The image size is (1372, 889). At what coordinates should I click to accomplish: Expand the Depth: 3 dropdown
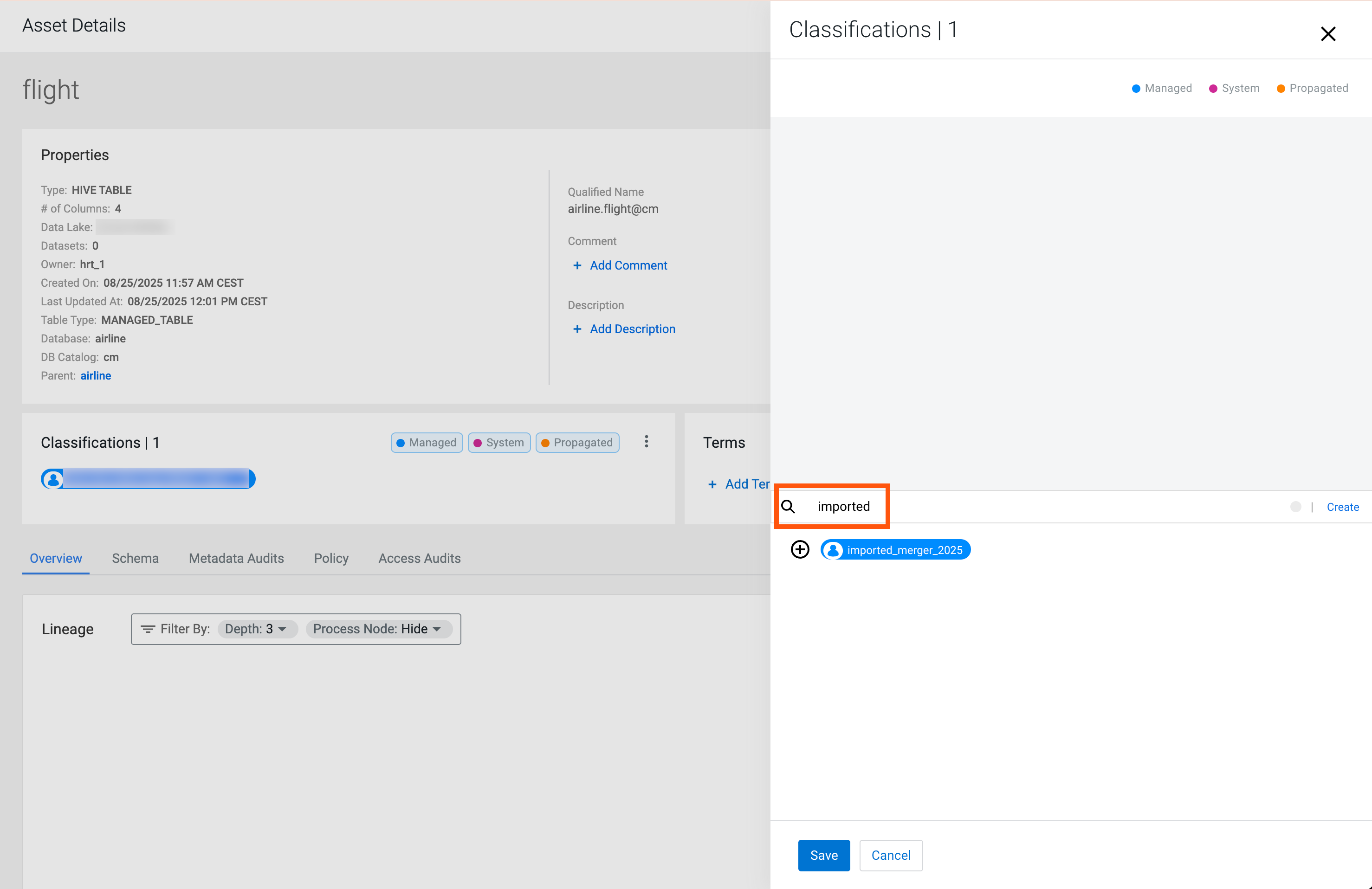257,629
